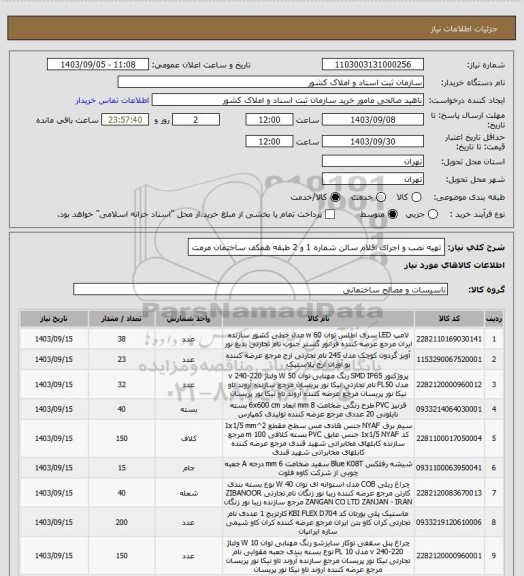Click the price validity date 1403/09/30
Screen dimensions: 524x576
(373, 141)
